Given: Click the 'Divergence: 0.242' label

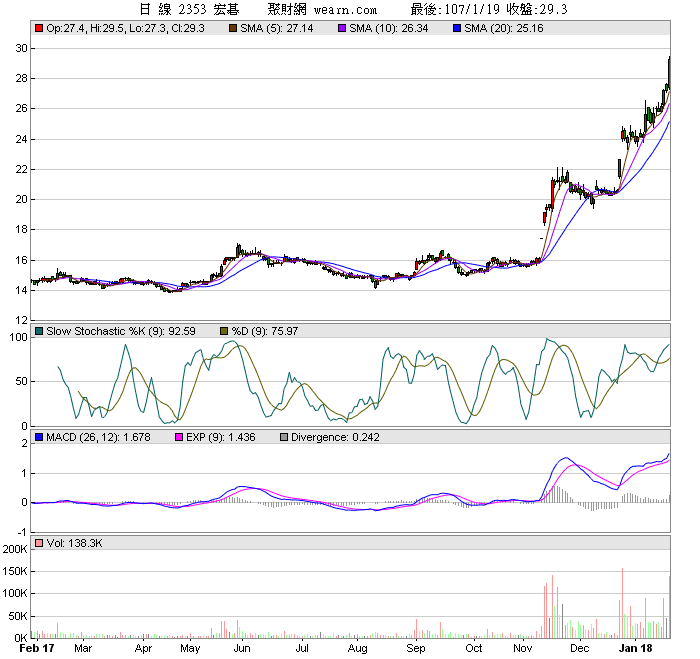Looking at the screenshot, I should 335,437.
